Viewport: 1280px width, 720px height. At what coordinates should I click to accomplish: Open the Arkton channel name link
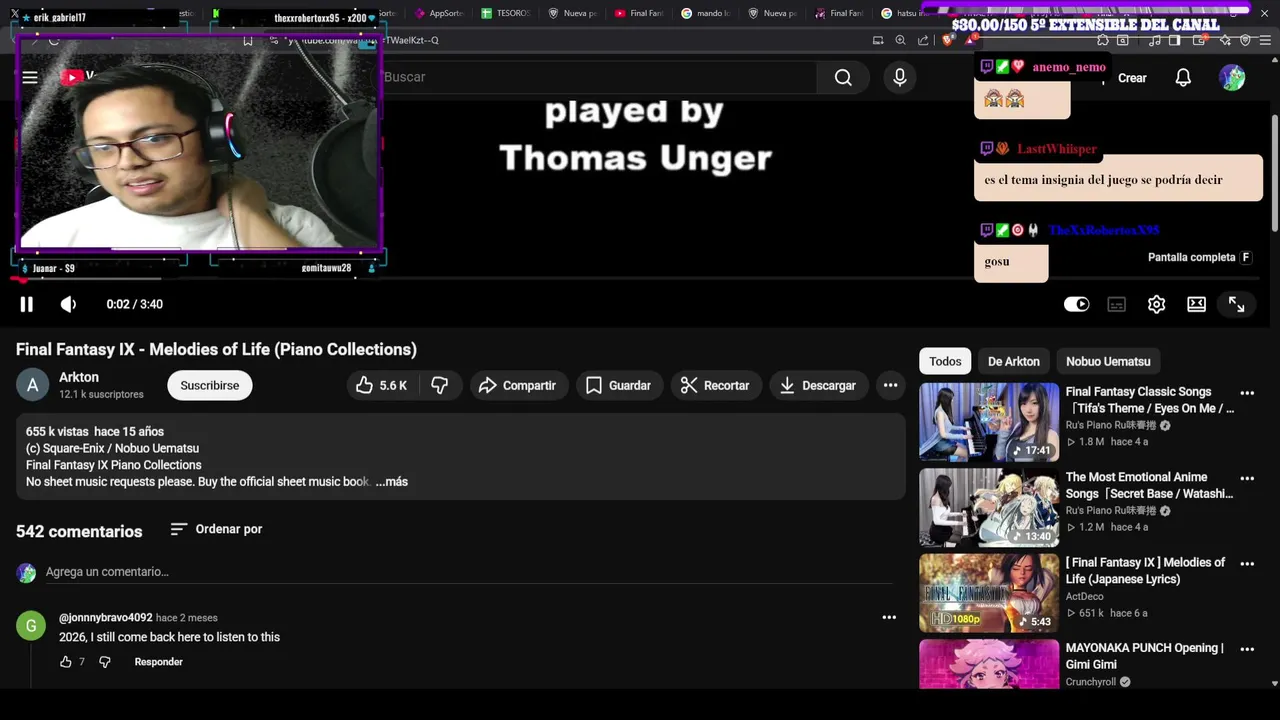[79, 377]
